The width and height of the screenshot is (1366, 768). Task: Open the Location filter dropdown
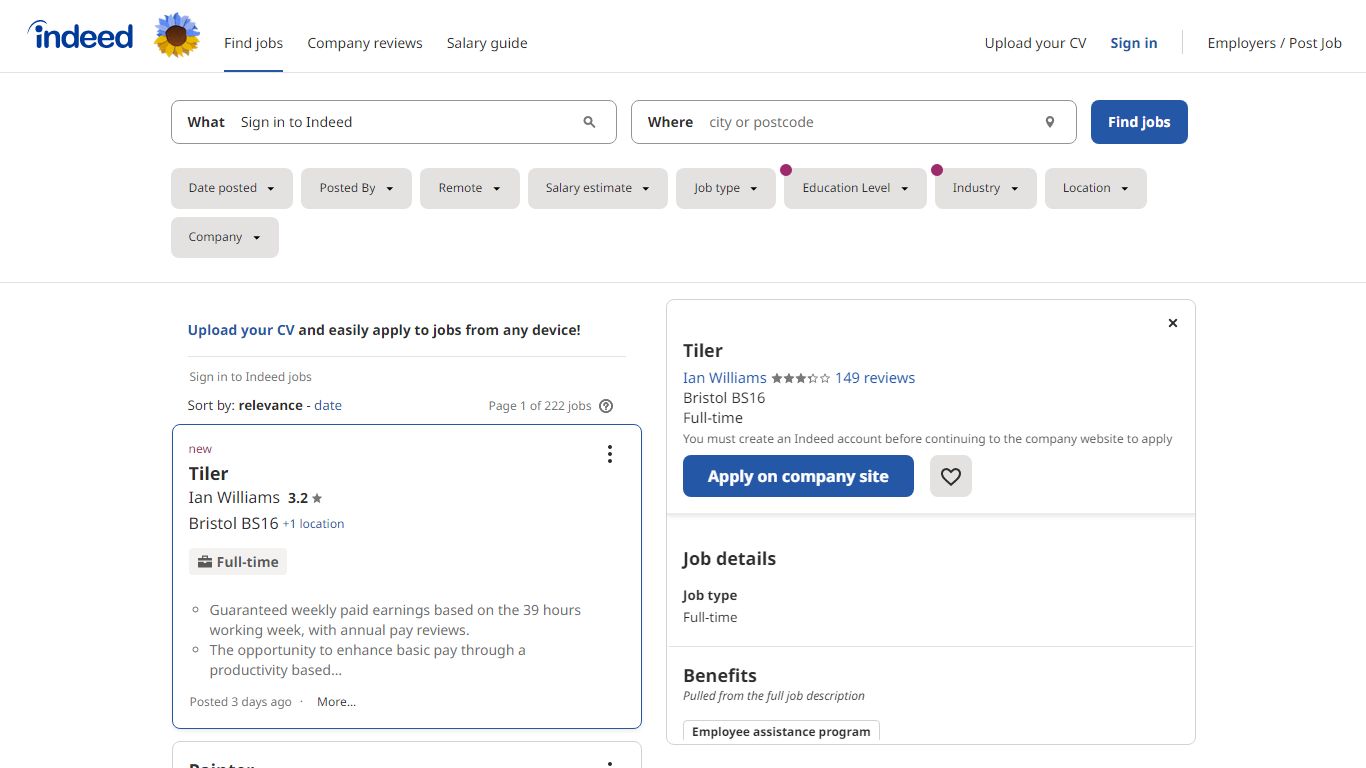click(1096, 188)
